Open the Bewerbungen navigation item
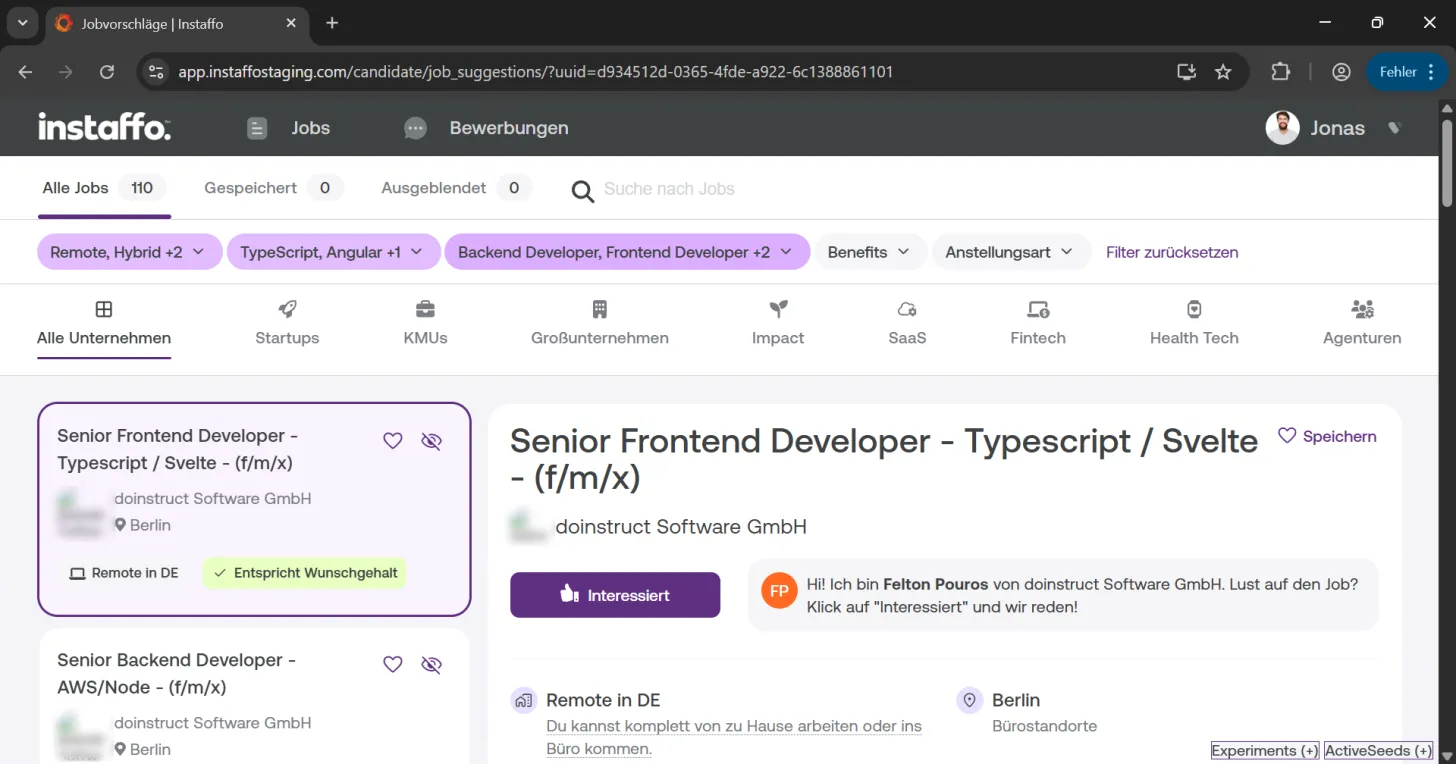 486,128
